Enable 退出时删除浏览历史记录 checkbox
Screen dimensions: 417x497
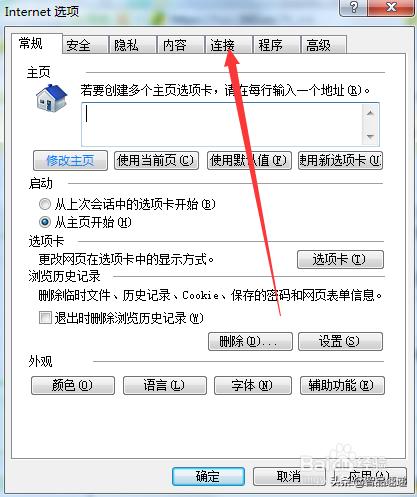point(45,318)
